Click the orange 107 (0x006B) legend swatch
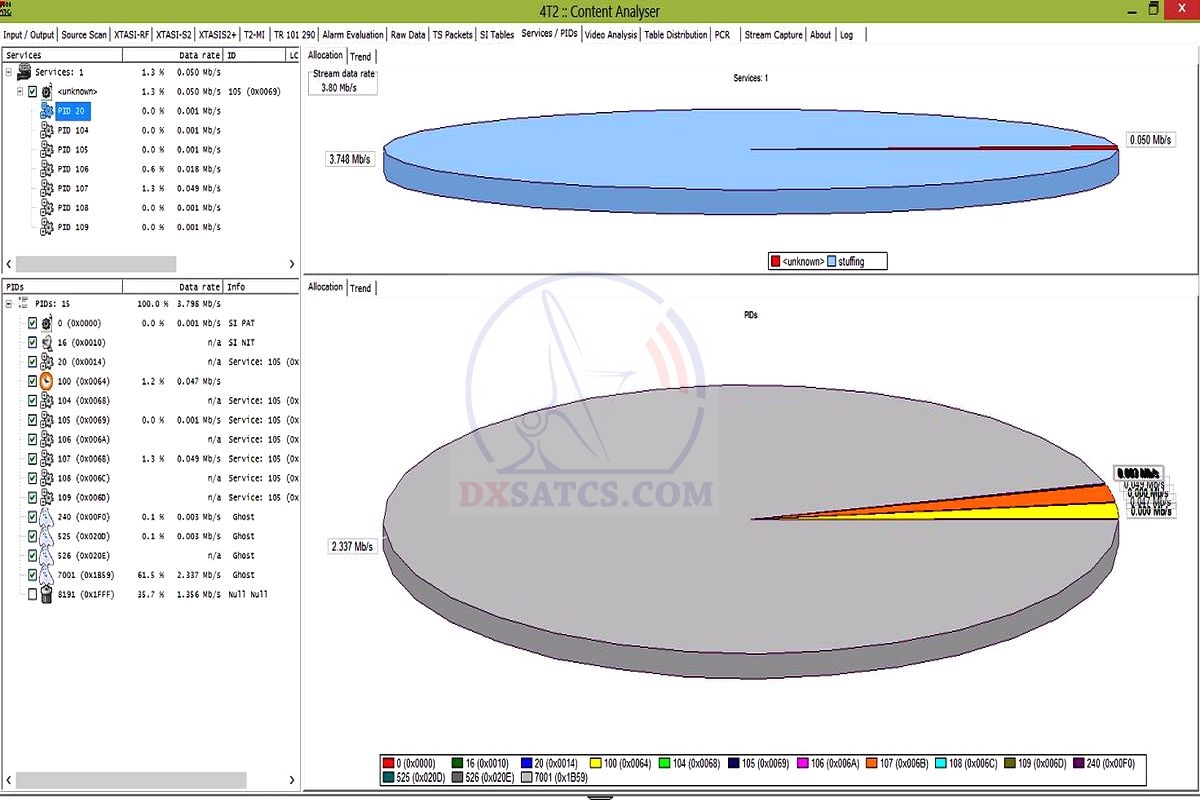 tap(871, 764)
